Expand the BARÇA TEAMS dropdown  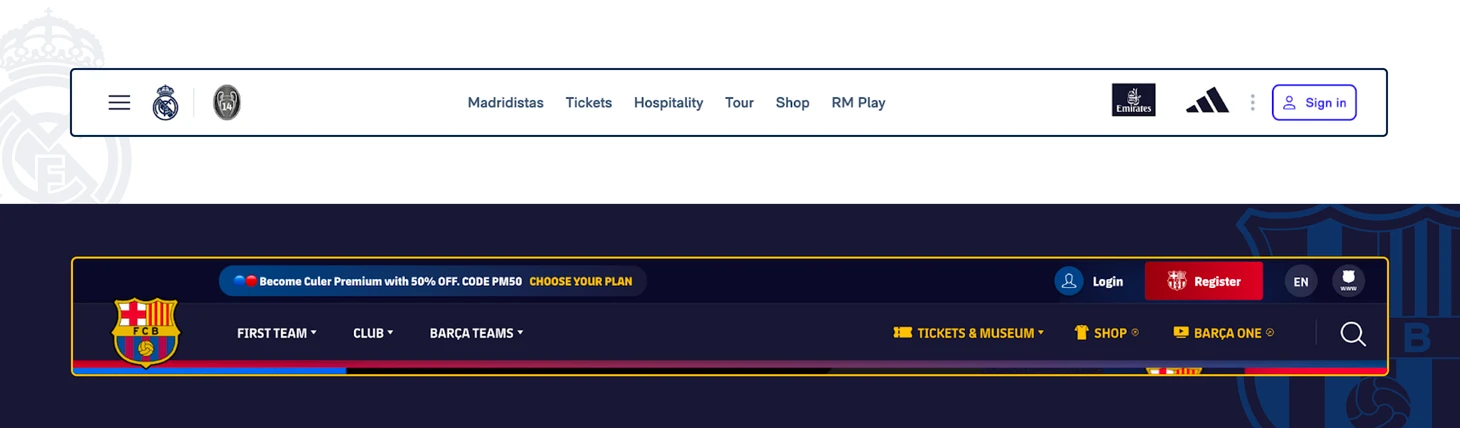[476, 333]
